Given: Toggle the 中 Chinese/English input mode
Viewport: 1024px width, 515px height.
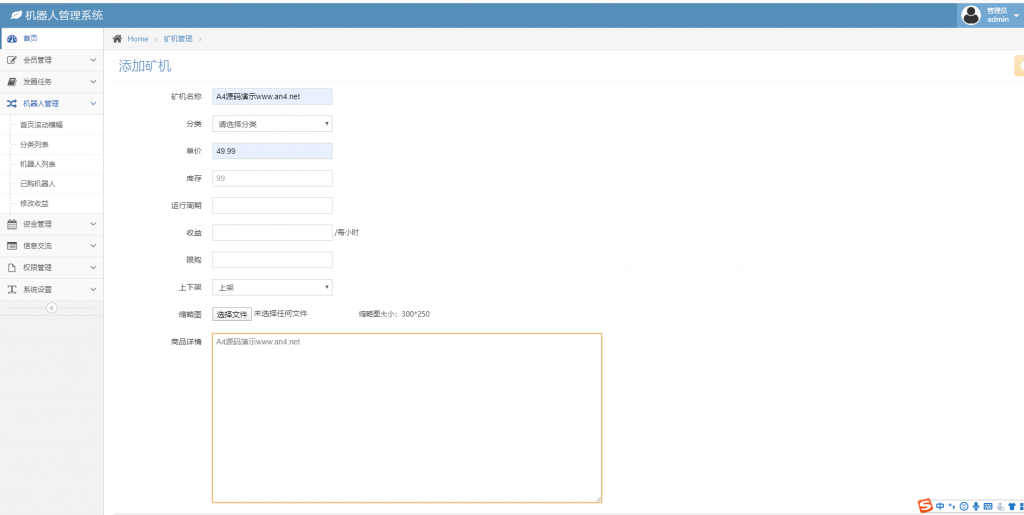Looking at the screenshot, I should pyautogui.click(x=940, y=506).
